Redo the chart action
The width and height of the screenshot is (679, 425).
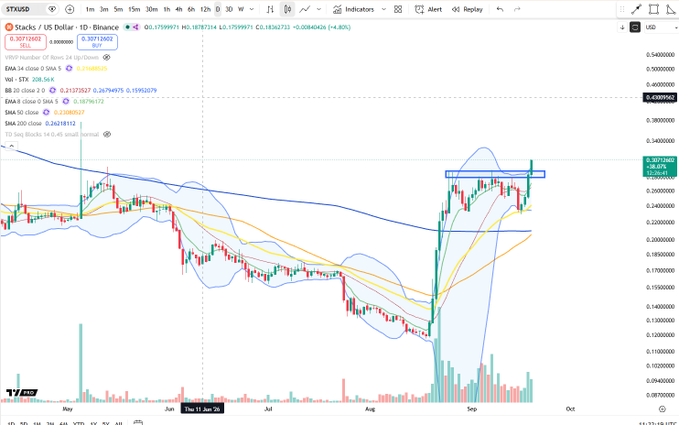tap(517, 9)
